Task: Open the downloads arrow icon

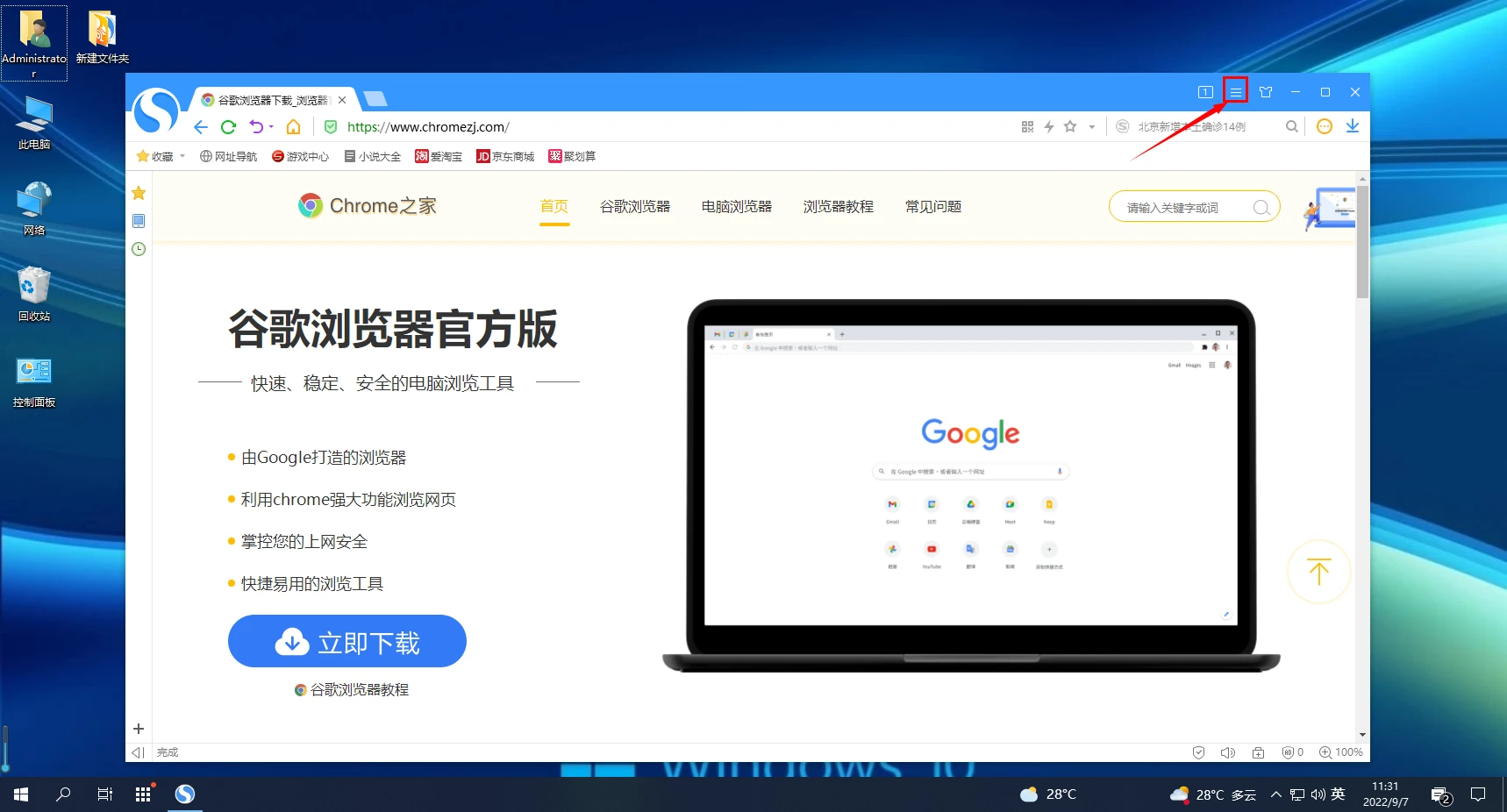Action: pos(1353,127)
